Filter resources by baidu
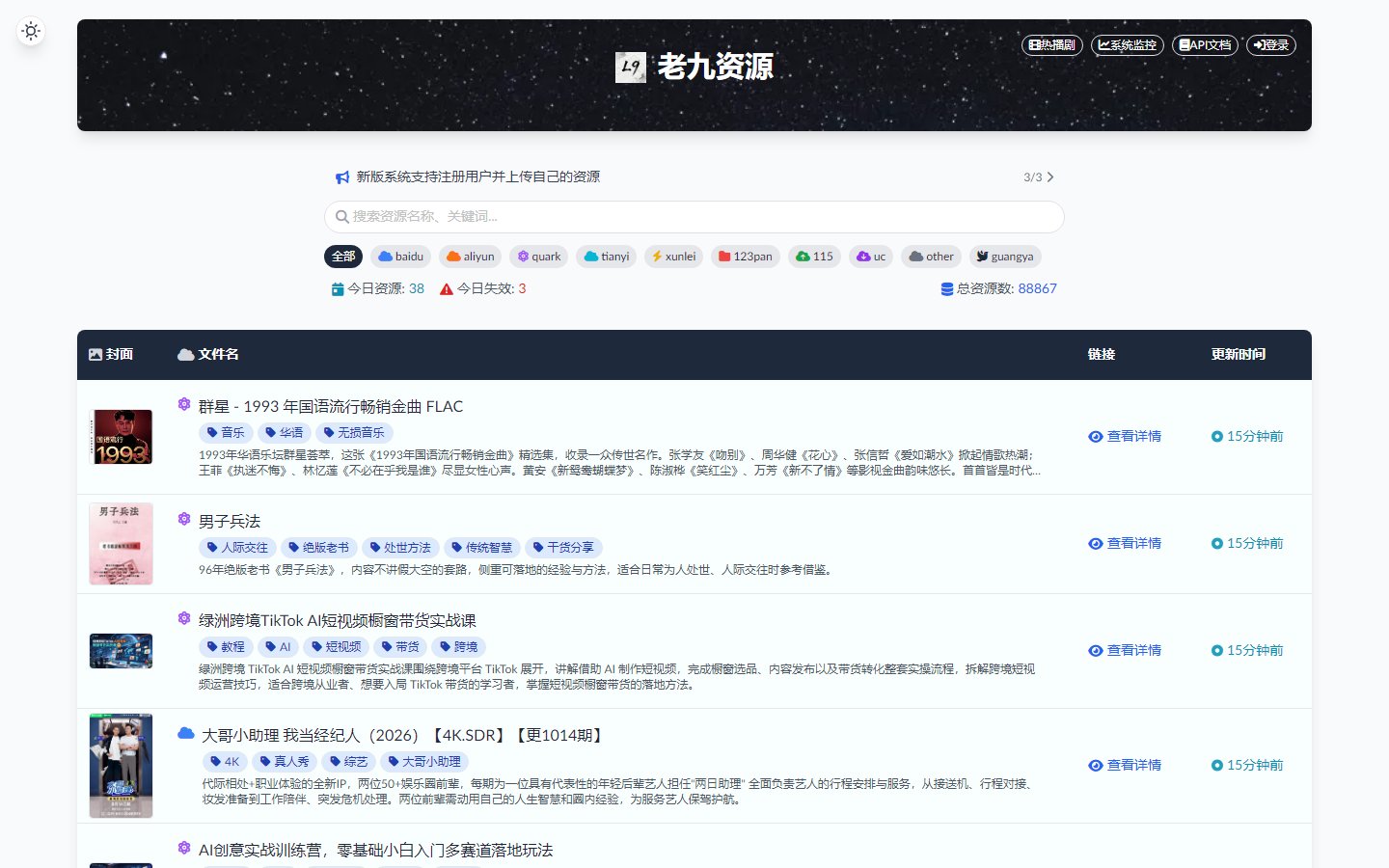The height and width of the screenshot is (868, 1389). (401, 257)
